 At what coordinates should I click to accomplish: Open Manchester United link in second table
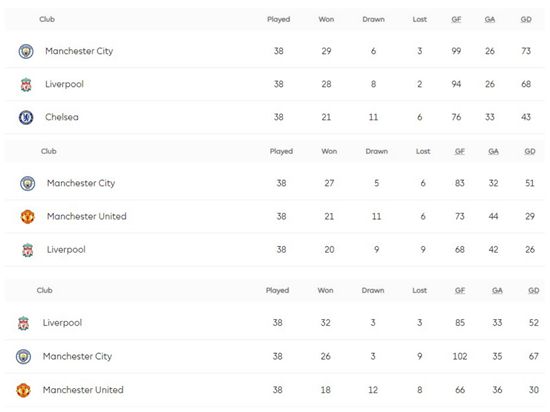[87, 216]
